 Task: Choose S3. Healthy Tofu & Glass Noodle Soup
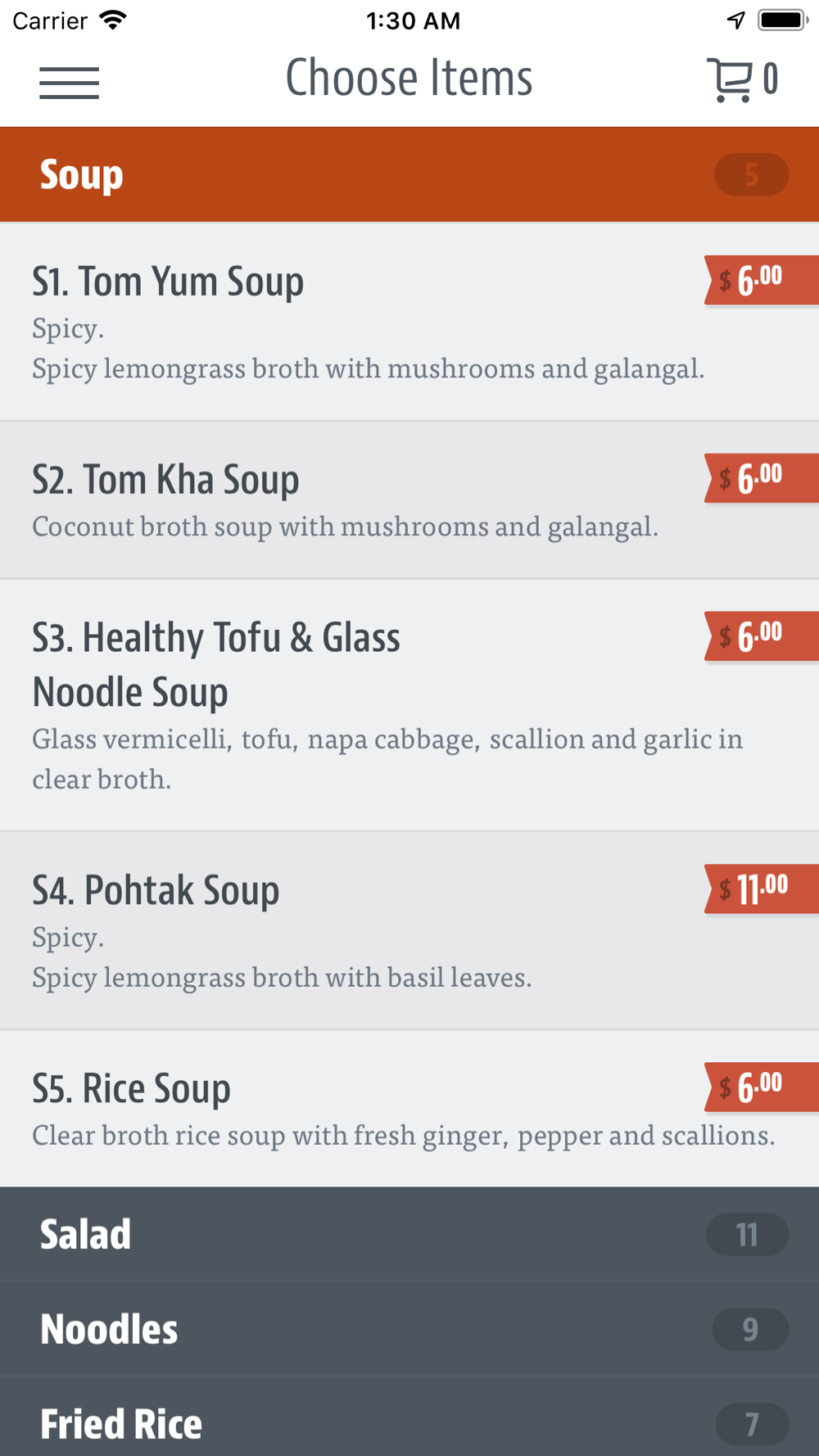(409, 705)
